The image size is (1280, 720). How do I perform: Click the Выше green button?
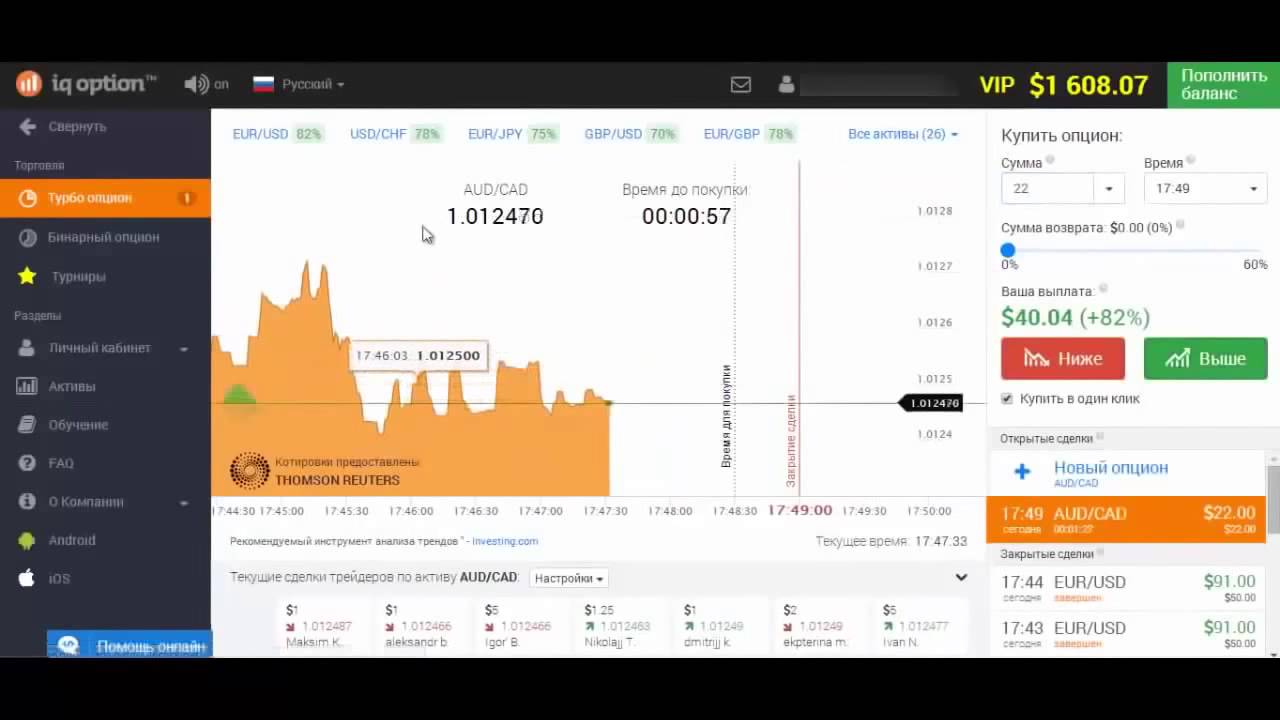point(1205,358)
